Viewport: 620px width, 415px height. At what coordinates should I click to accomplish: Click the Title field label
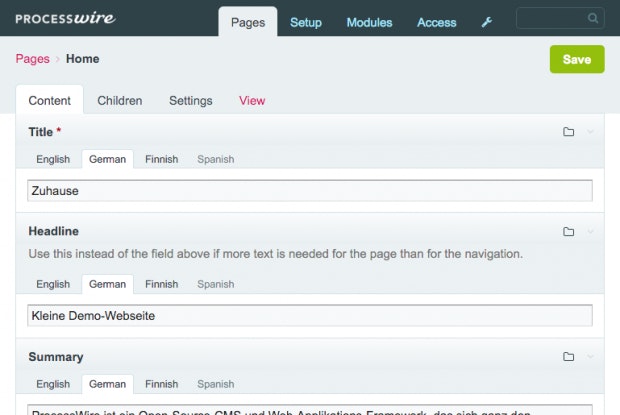[x=40, y=132]
